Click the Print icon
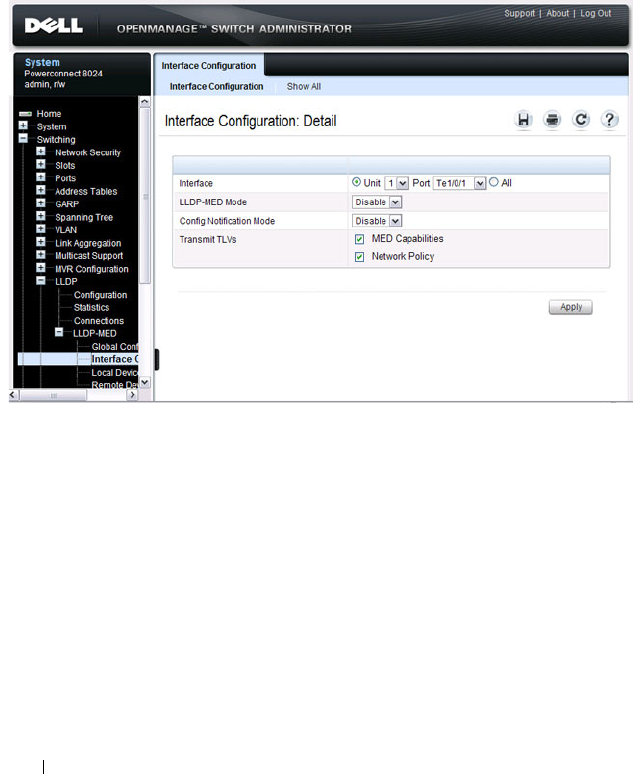The width and height of the screenshot is (641, 774). [x=552, y=120]
